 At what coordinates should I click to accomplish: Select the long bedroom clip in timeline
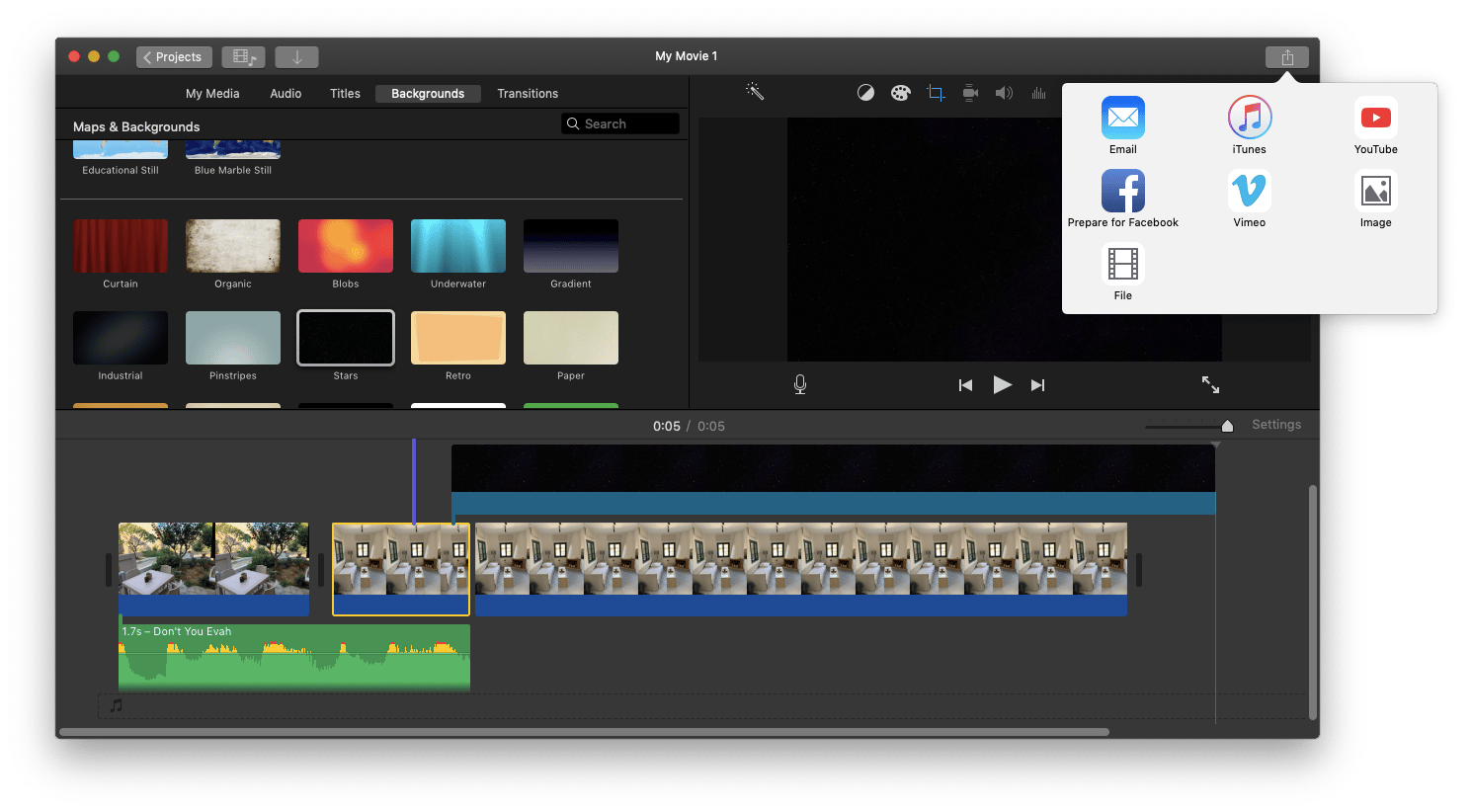point(801,569)
